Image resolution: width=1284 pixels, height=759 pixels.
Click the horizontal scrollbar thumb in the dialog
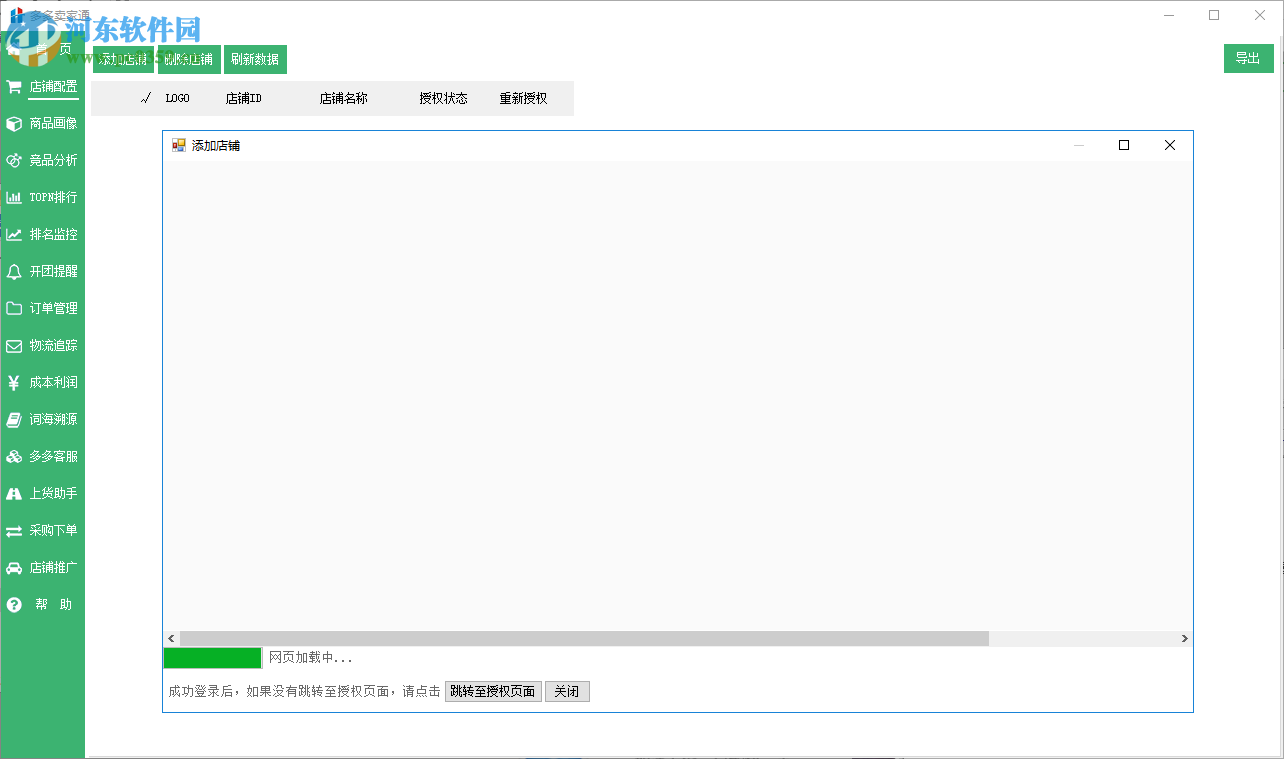coord(584,638)
